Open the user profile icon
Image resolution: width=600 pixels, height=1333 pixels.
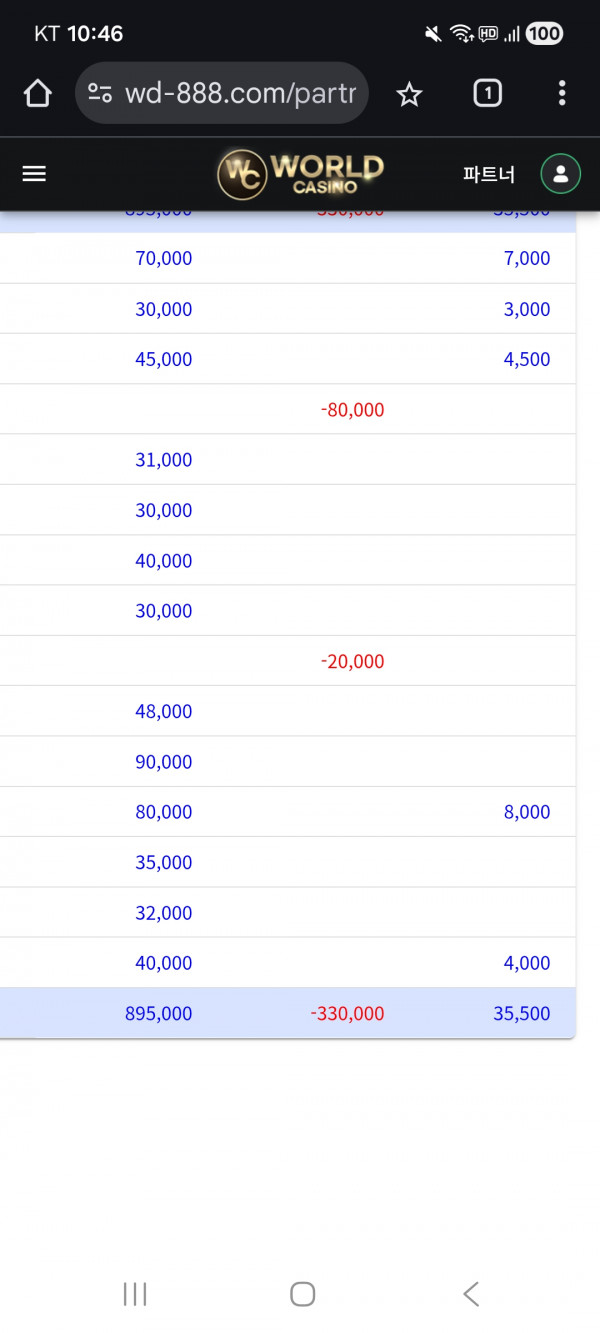560,174
